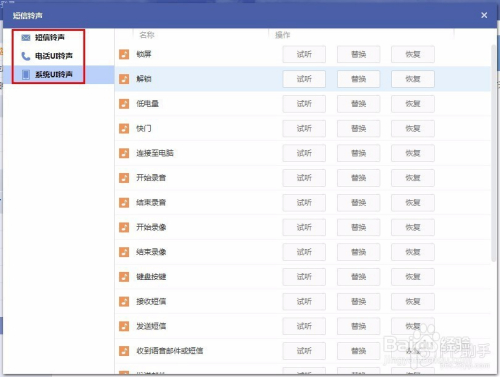
Task: Replace the 结束录像 sound
Action: coord(359,252)
